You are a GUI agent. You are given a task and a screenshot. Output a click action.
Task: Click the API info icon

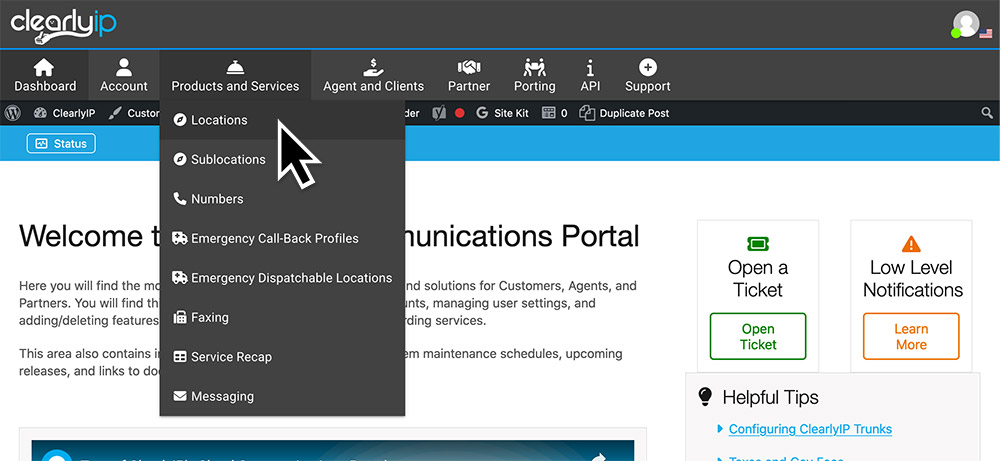[x=590, y=68]
